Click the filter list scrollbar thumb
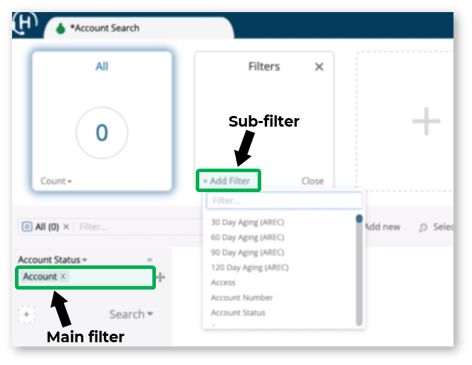 (359, 219)
